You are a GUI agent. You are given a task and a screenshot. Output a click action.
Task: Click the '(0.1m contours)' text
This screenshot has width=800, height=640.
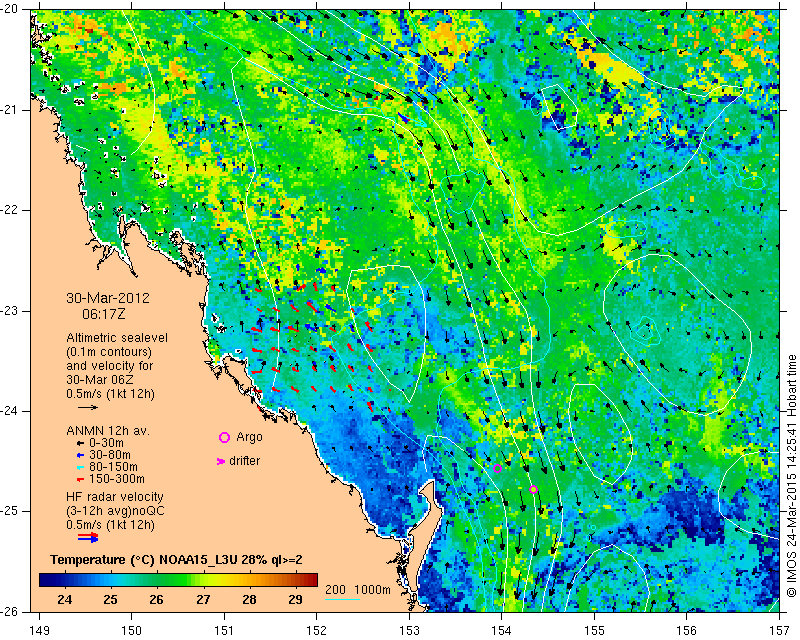click(109, 352)
